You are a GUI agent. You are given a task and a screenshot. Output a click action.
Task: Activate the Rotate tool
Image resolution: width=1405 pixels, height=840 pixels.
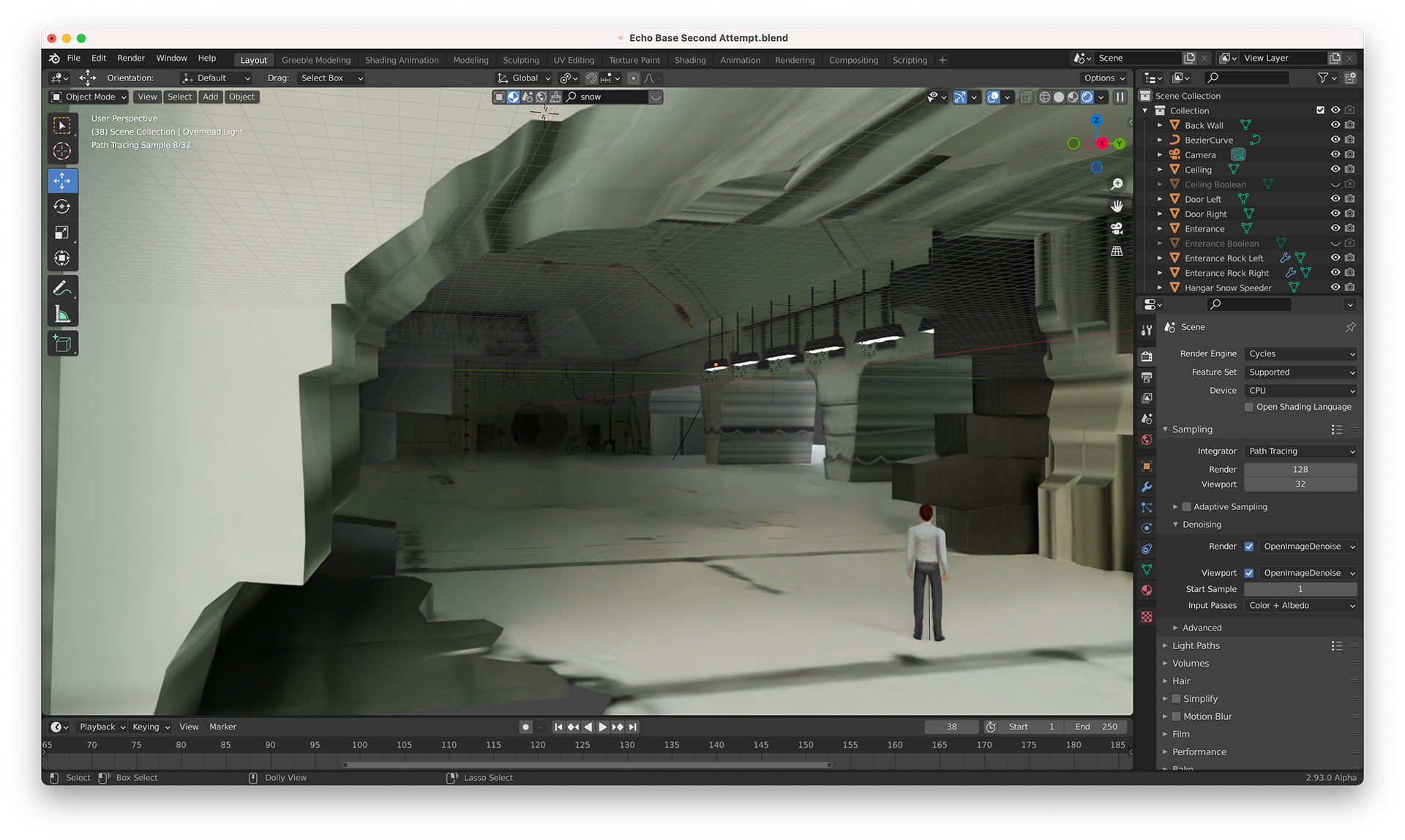(x=62, y=206)
